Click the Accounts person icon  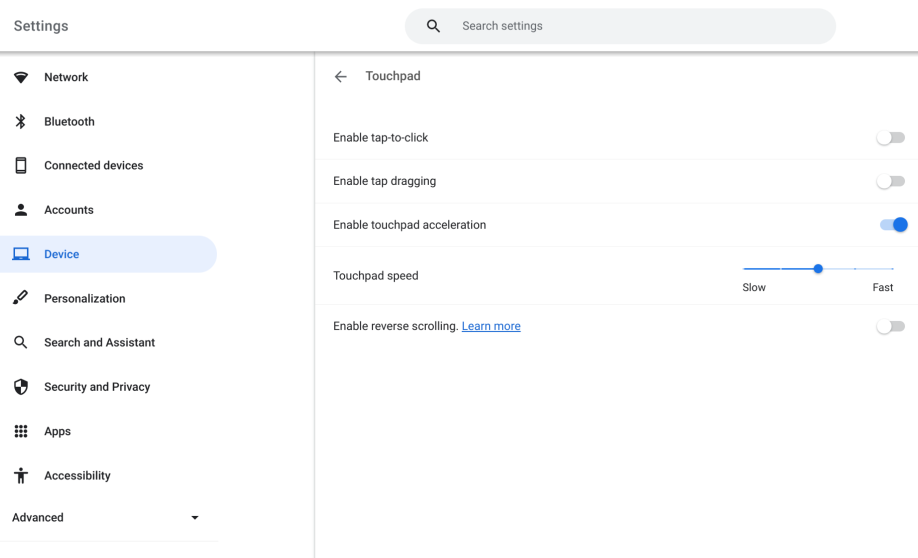point(21,210)
